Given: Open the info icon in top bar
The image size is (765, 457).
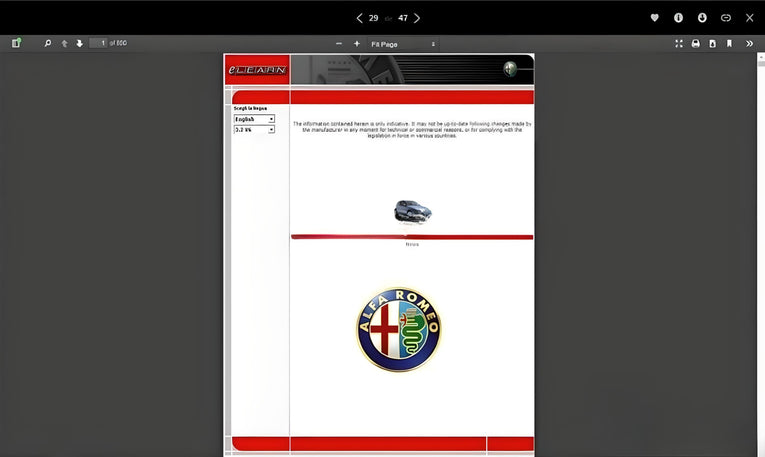Looking at the screenshot, I should [678, 18].
